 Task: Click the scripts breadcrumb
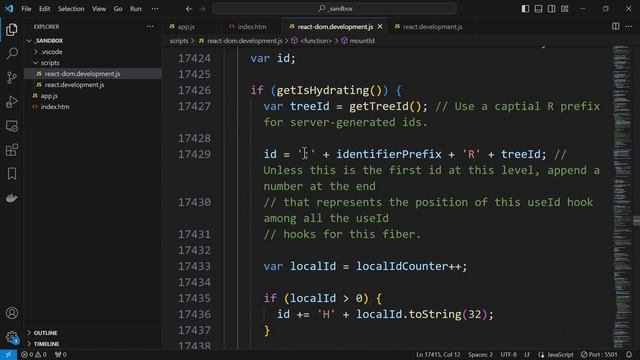tap(179, 41)
